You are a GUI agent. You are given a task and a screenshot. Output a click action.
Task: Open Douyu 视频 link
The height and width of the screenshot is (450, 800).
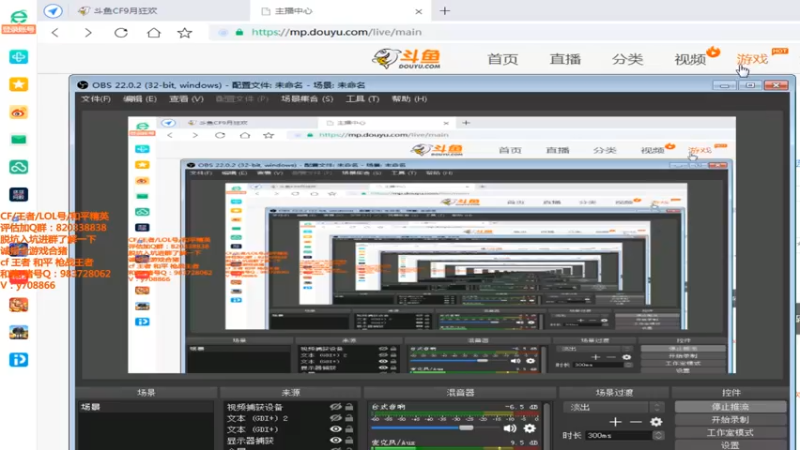pyautogui.click(x=690, y=59)
